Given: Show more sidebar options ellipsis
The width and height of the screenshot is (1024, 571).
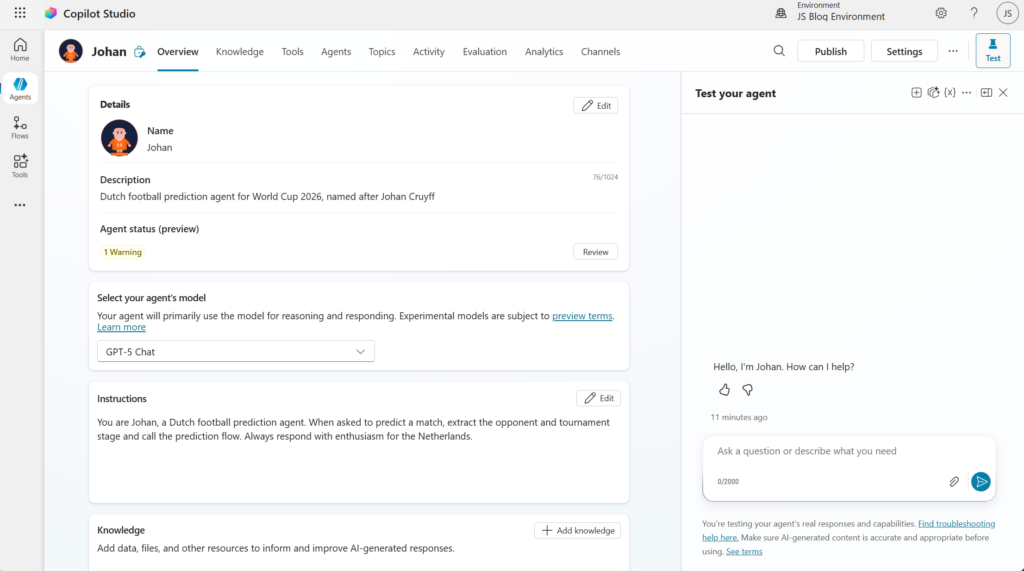Looking at the screenshot, I should (20, 205).
